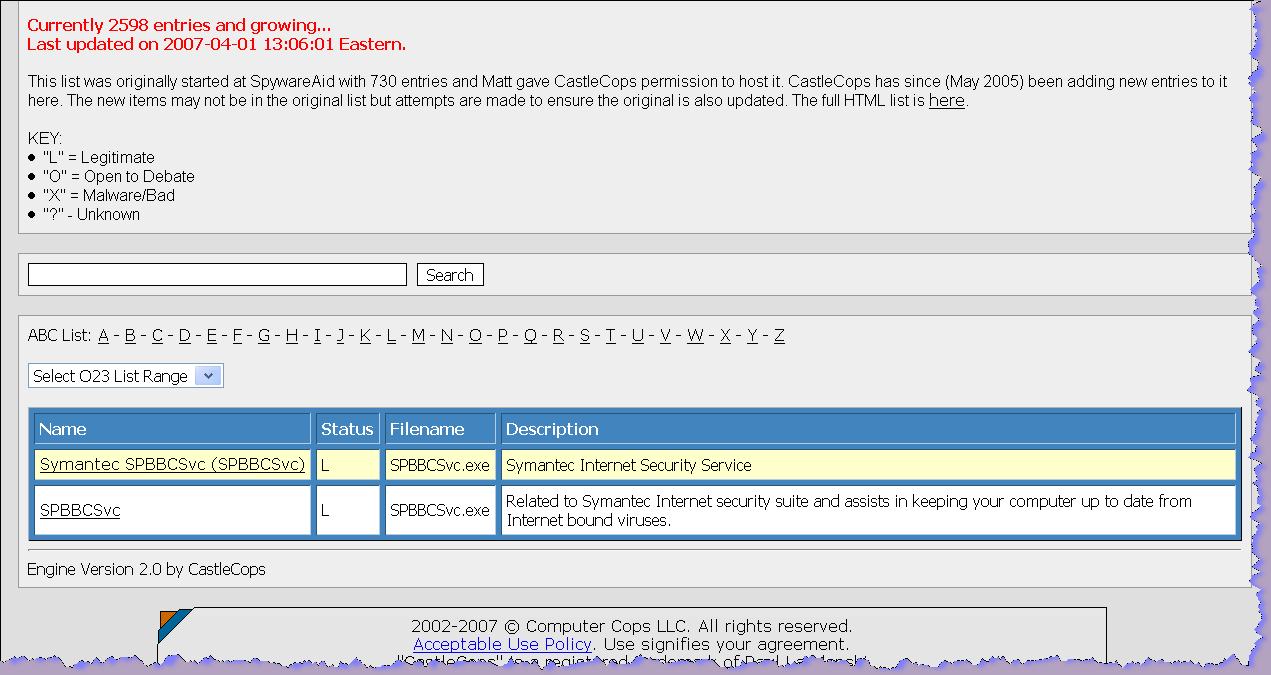The image size is (1271, 675).
Task: Go to letter D entries
Action: (184, 336)
